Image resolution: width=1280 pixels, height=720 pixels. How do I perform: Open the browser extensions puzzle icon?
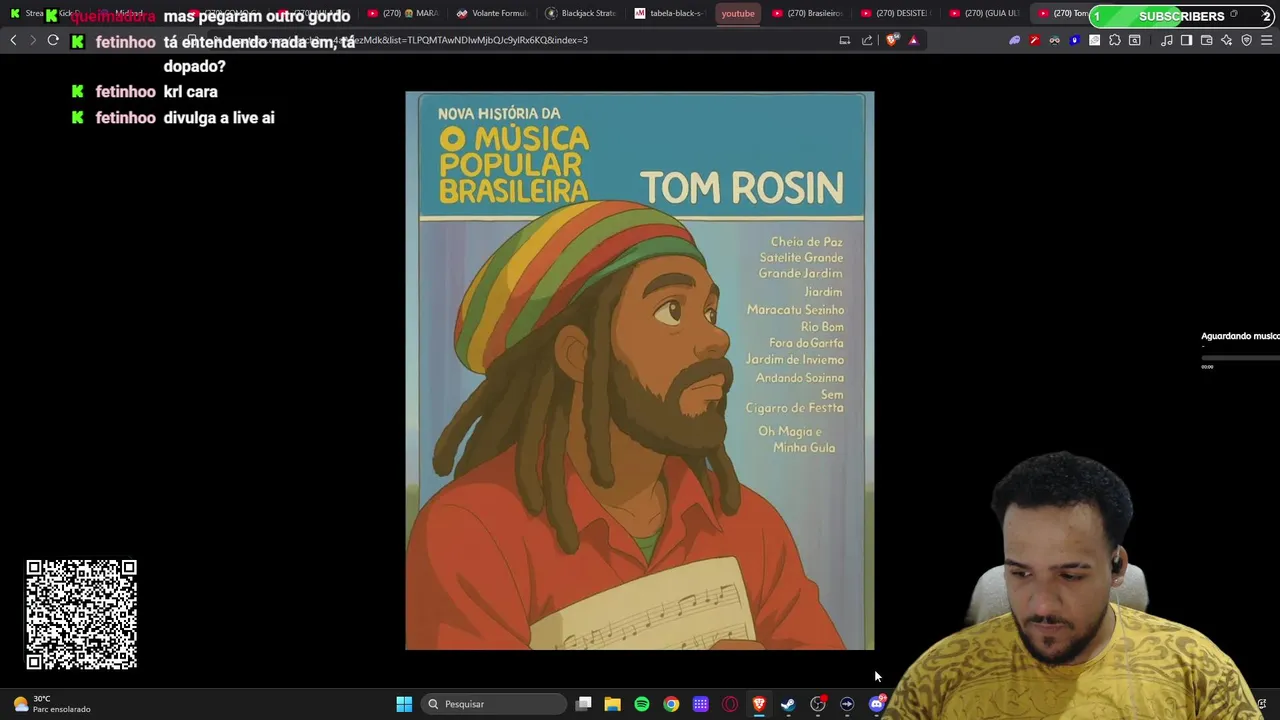1115,40
